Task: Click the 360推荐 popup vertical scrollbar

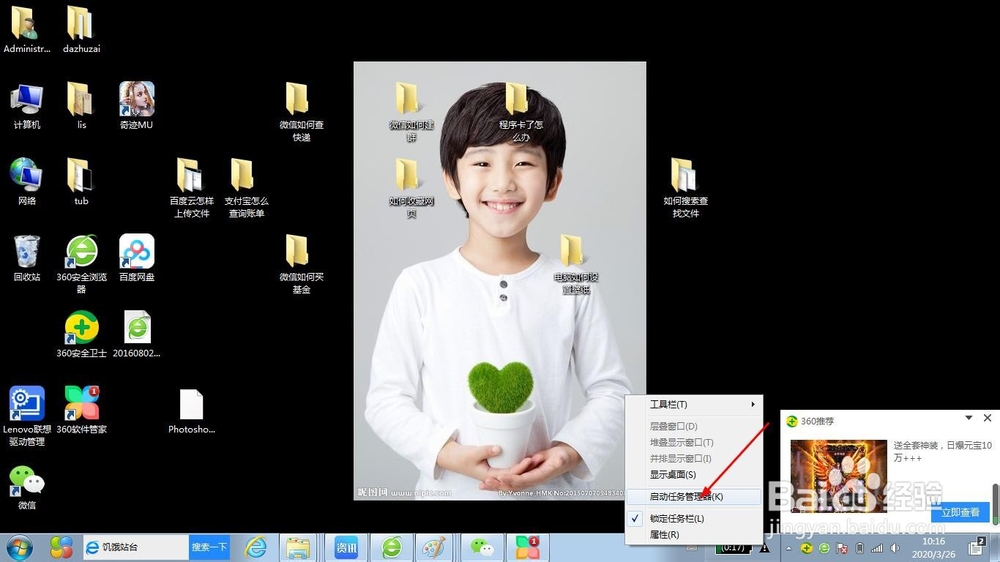Action: (x=996, y=504)
